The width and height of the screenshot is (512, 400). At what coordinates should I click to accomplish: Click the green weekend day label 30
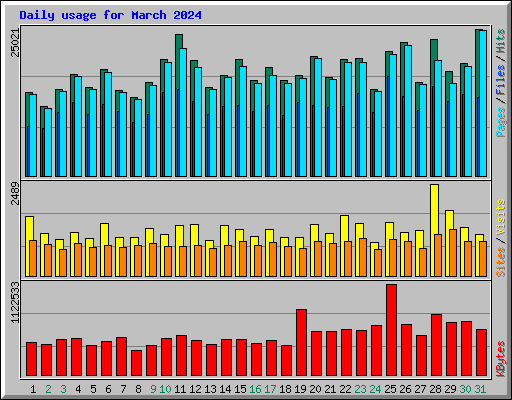(465, 389)
